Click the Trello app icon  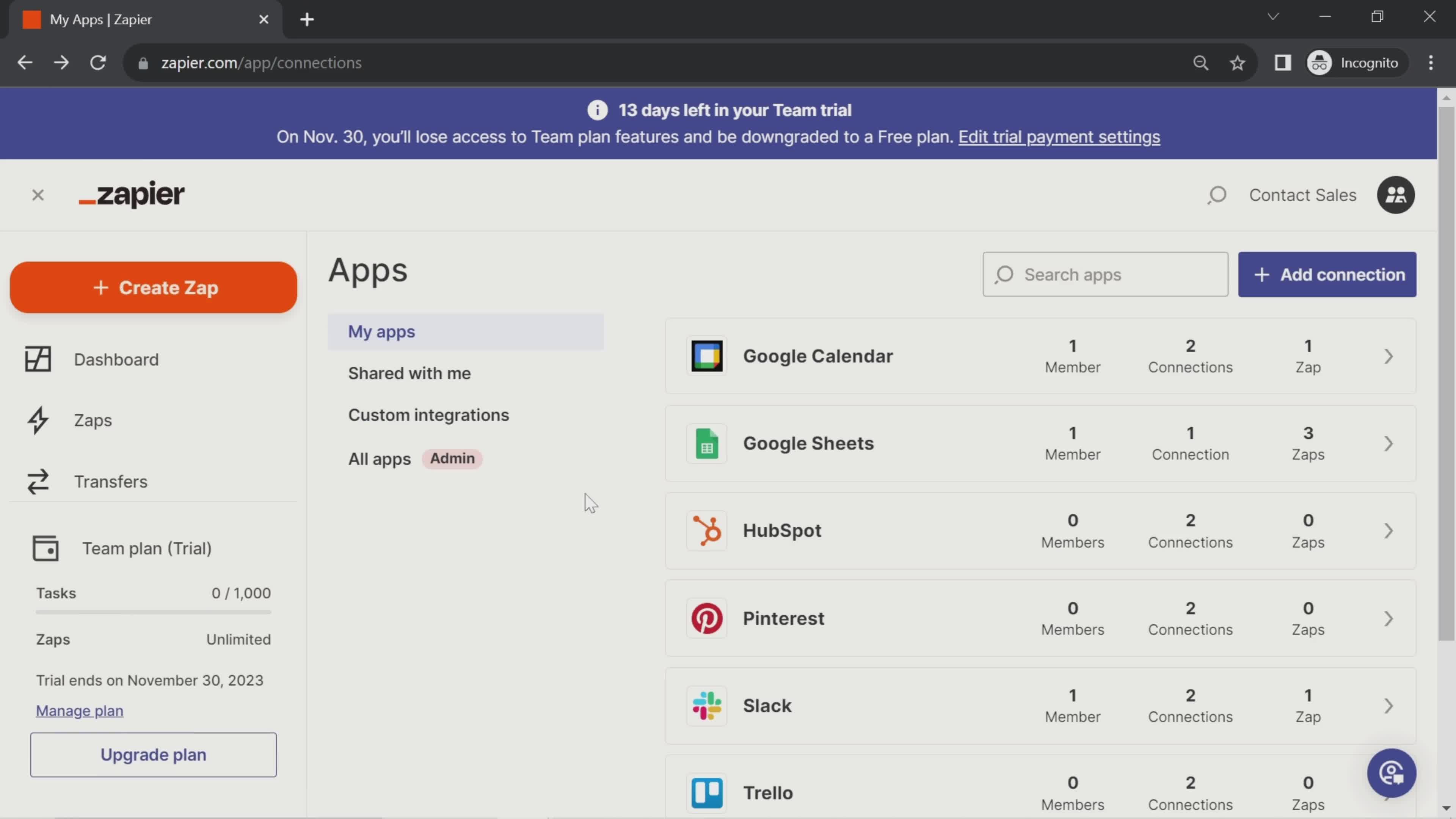point(708,792)
